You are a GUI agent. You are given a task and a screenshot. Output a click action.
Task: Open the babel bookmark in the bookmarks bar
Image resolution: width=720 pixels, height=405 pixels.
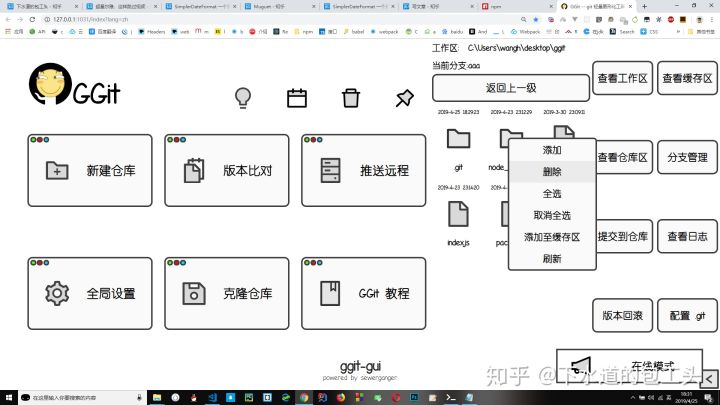pos(354,32)
